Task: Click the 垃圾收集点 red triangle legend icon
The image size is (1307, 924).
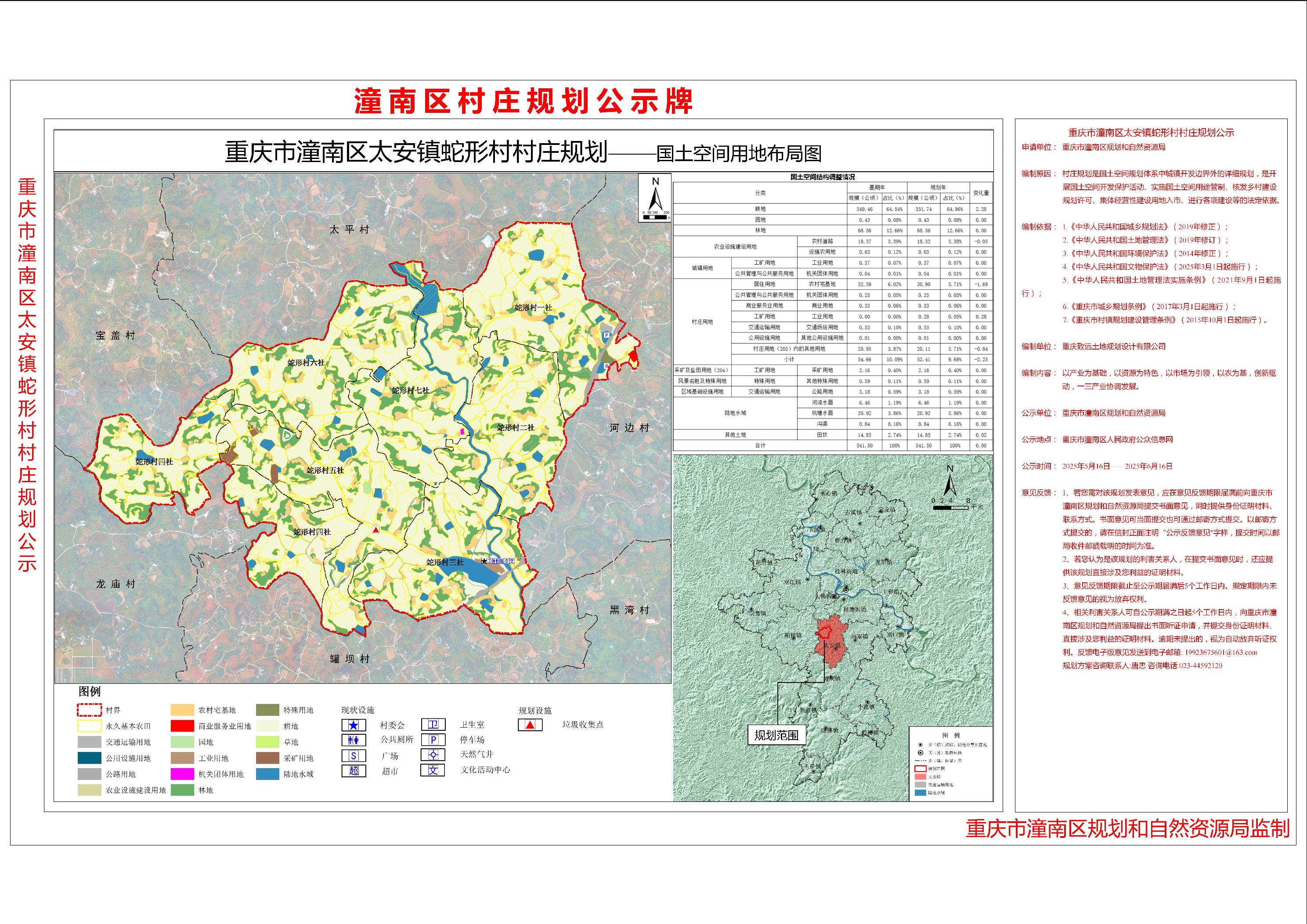Action: click(x=530, y=725)
